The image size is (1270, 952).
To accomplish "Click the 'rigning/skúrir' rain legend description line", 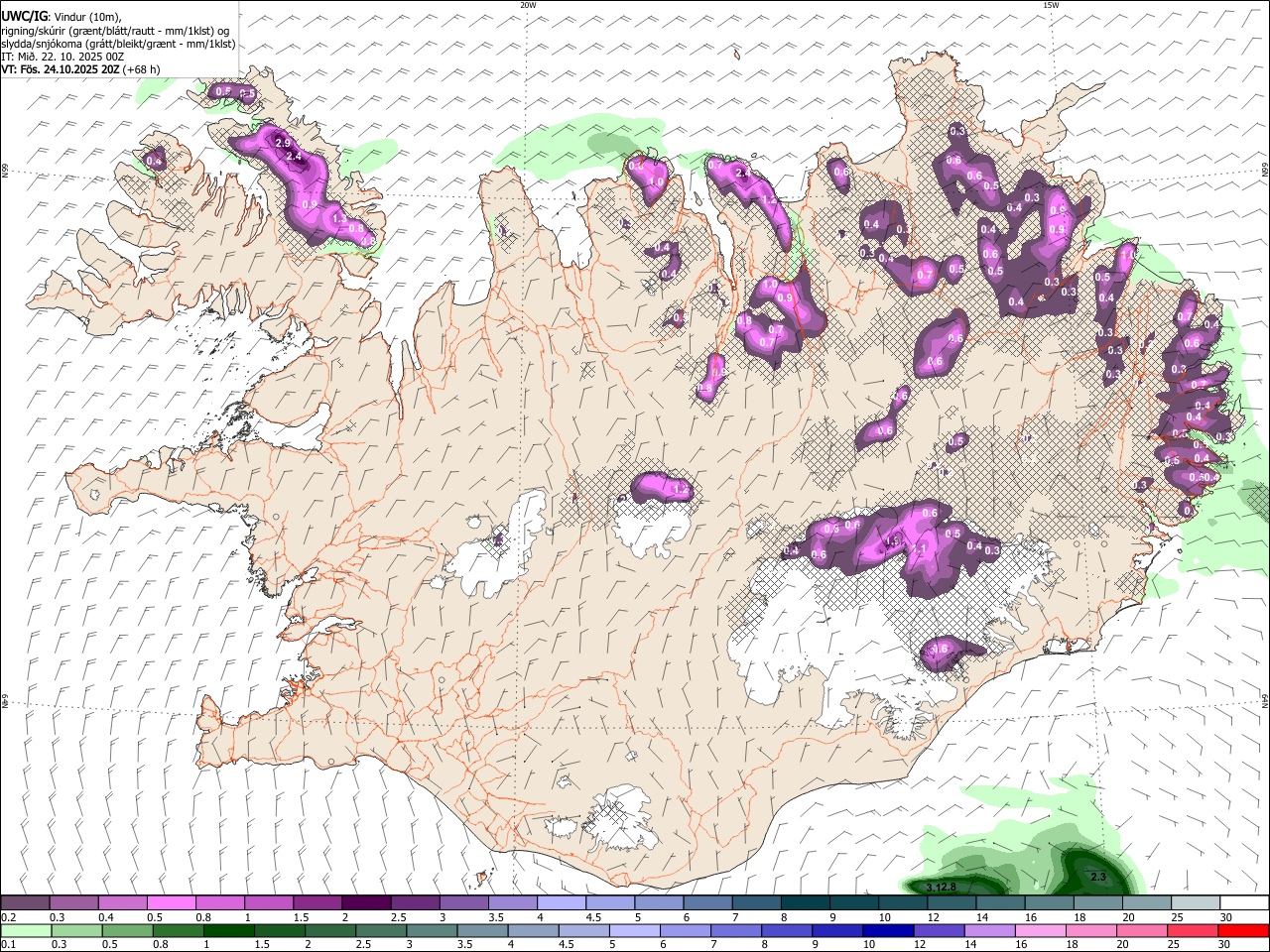I will [x=117, y=31].
